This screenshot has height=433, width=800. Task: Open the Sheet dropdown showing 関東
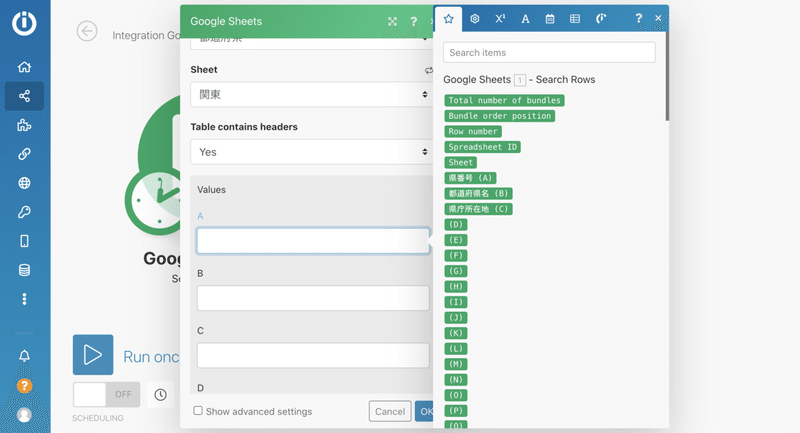pos(310,95)
